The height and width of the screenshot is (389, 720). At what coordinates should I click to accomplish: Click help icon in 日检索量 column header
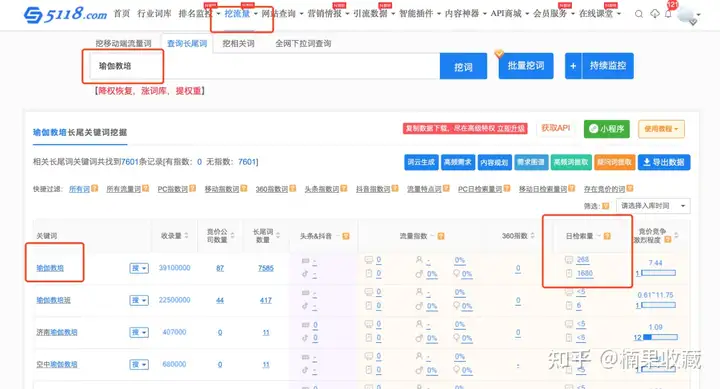(x=607, y=236)
